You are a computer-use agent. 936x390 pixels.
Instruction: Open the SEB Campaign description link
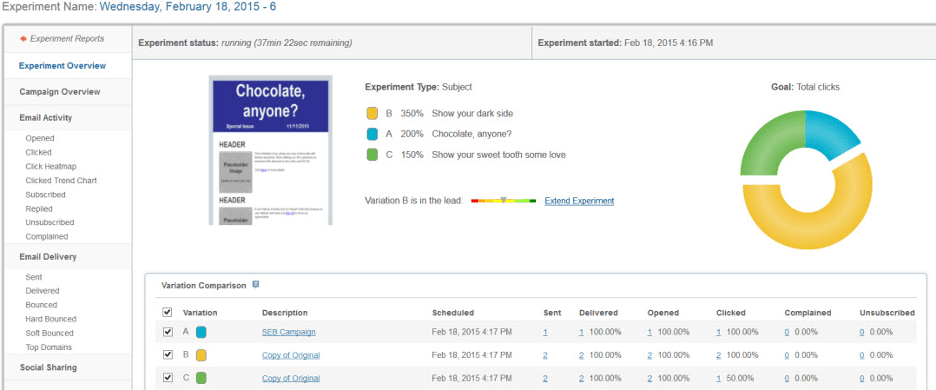tap(288, 332)
